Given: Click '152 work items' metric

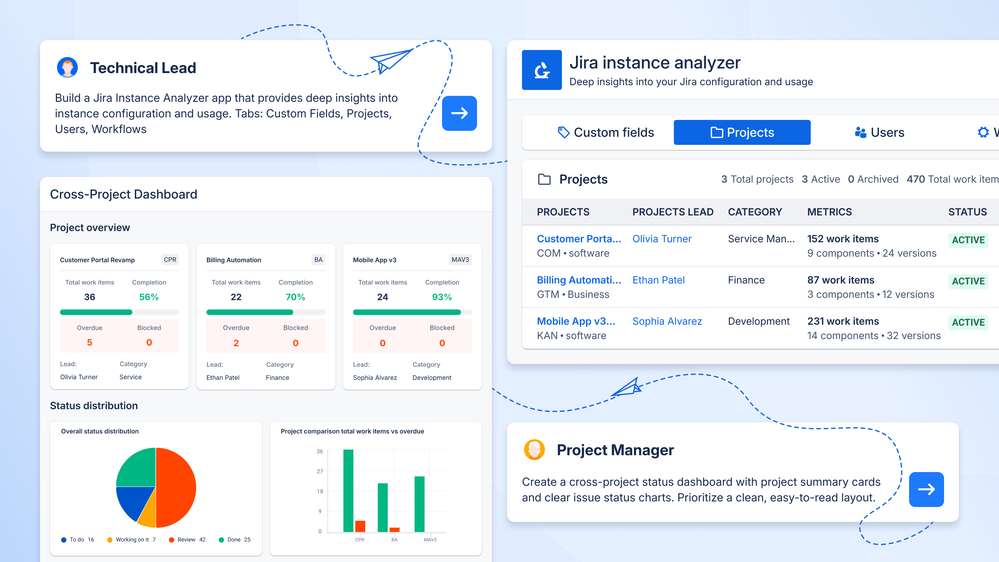Looking at the screenshot, I should pyautogui.click(x=843, y=239).
